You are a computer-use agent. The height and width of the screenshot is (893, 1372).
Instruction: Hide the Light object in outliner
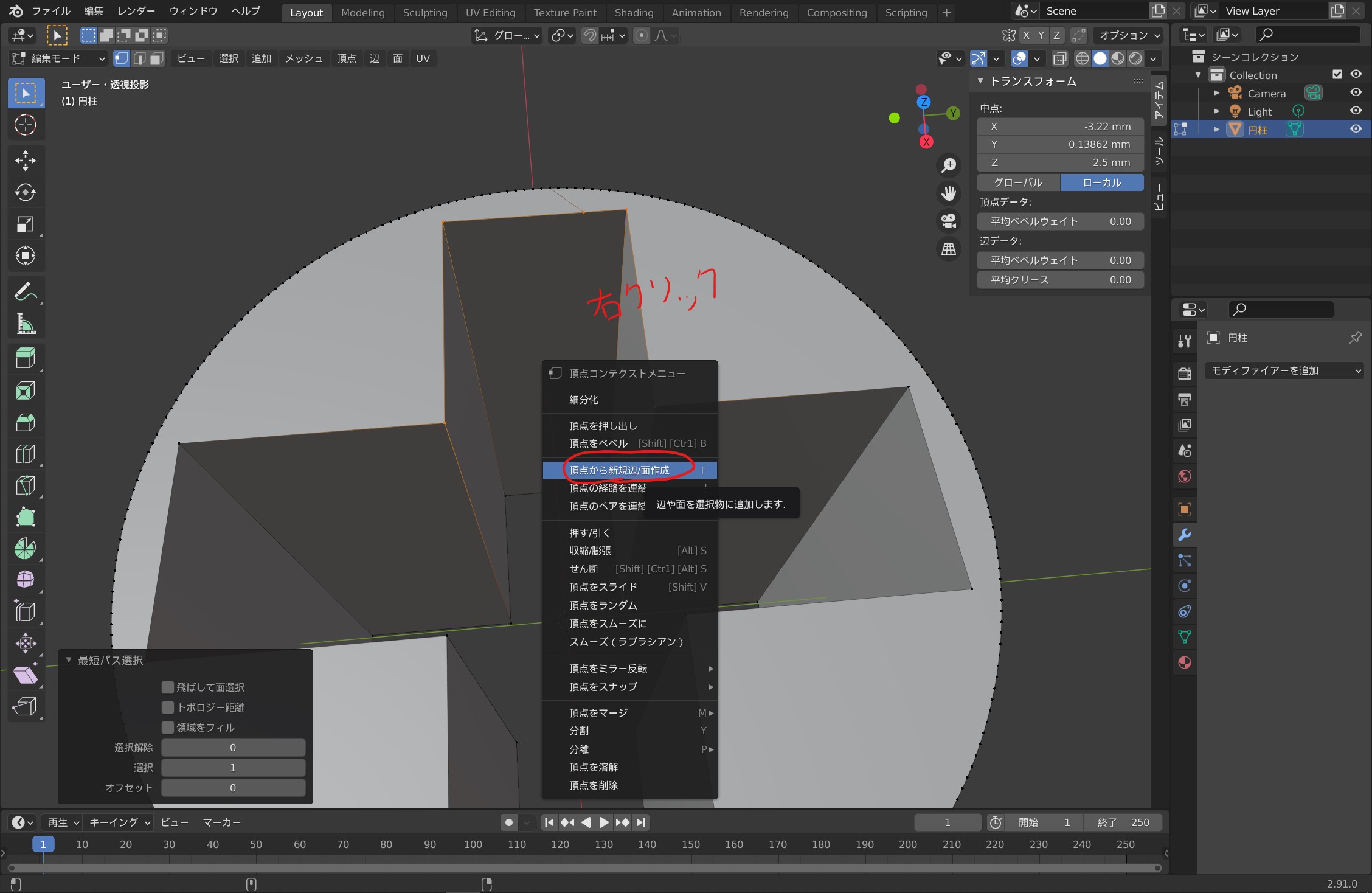coord(1356,111)
